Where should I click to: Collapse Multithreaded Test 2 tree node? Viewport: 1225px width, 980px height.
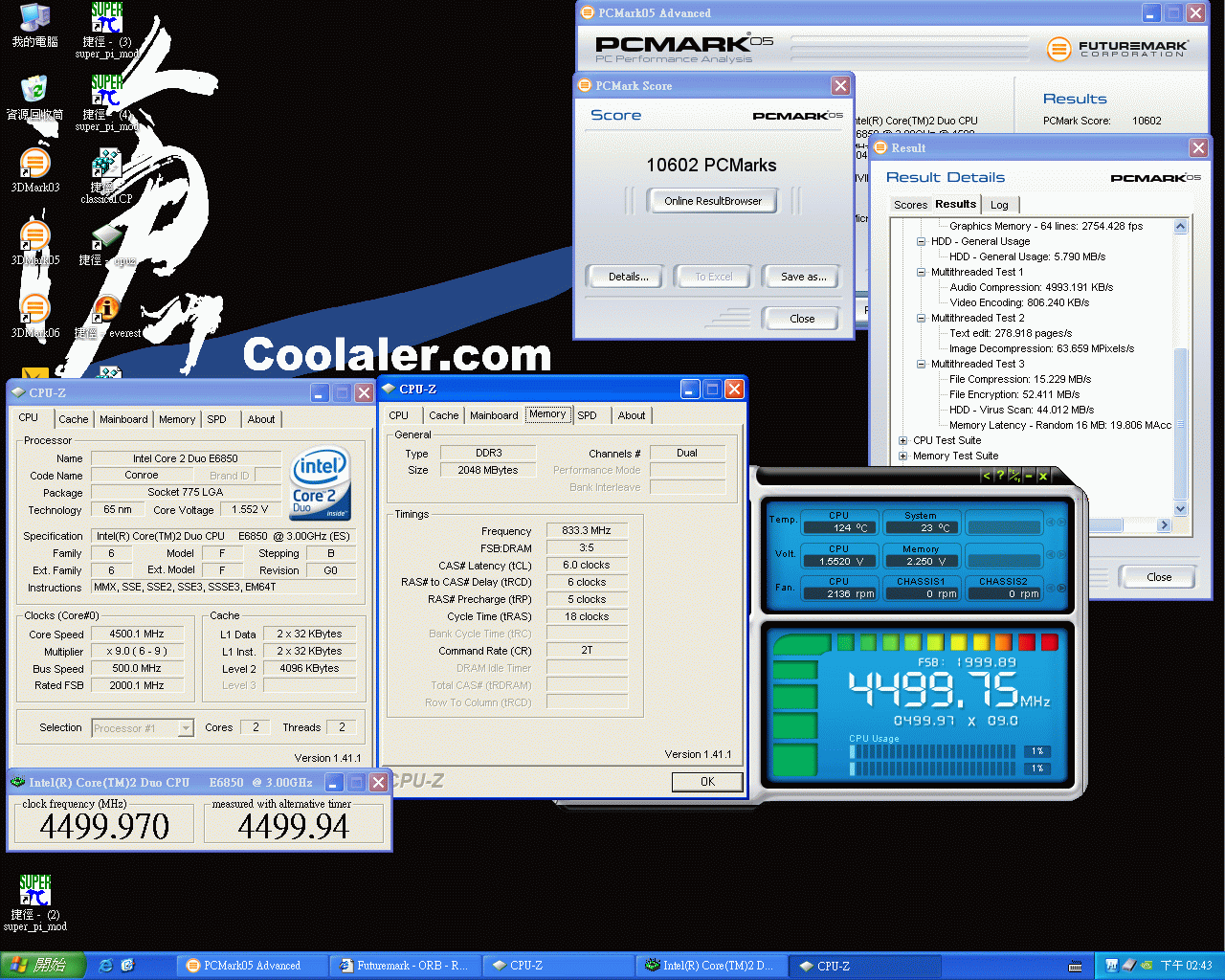tap(921, 318)
